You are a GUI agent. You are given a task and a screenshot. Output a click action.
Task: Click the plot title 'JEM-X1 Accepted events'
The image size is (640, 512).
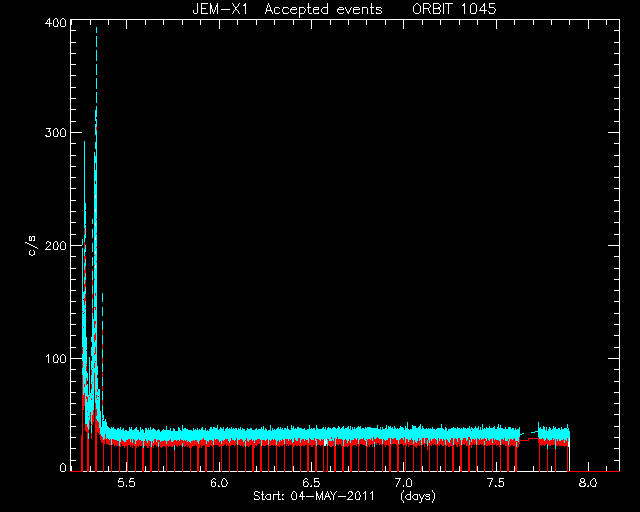click(287, 9)
